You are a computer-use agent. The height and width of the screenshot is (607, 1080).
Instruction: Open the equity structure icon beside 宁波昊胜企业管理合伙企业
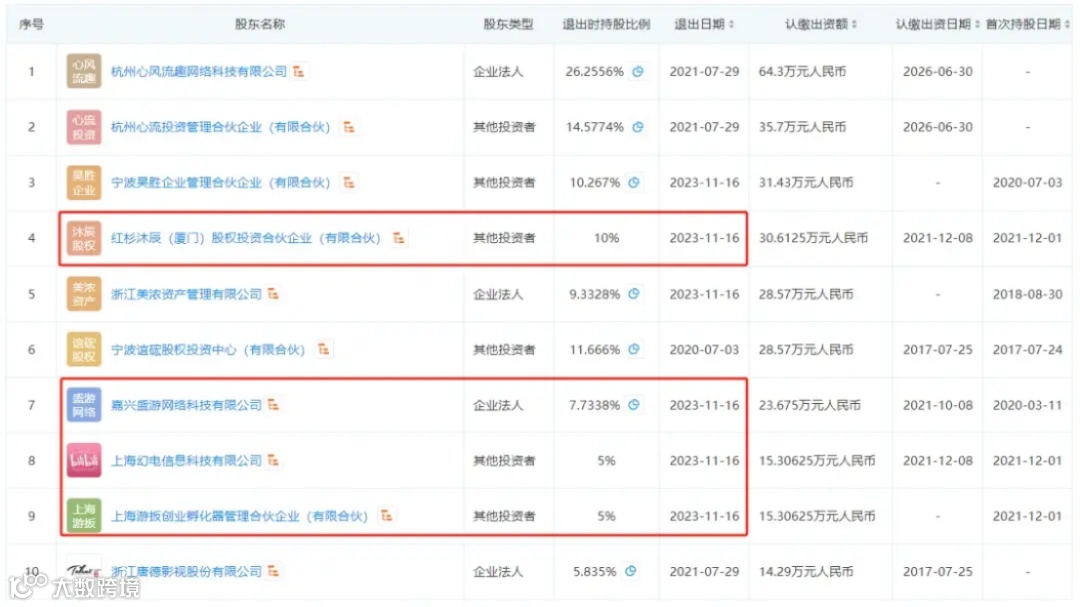(x=349, y=183)
